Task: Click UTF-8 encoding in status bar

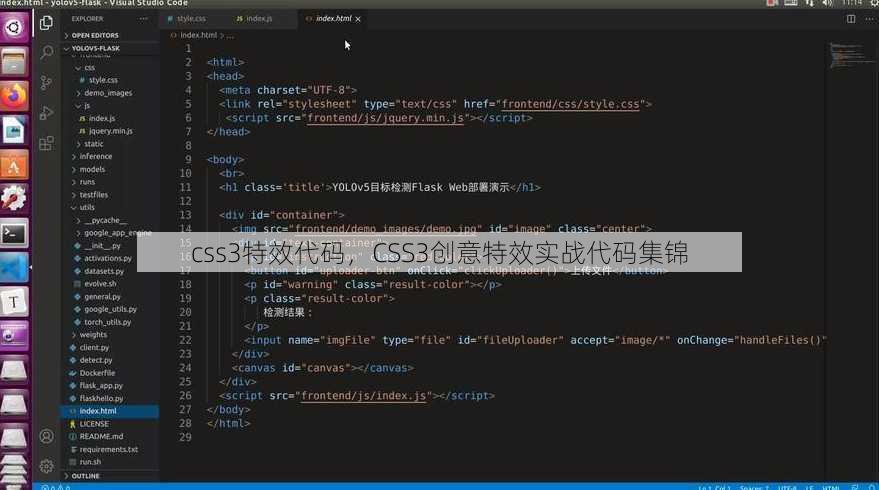Action: pos(787,487)
